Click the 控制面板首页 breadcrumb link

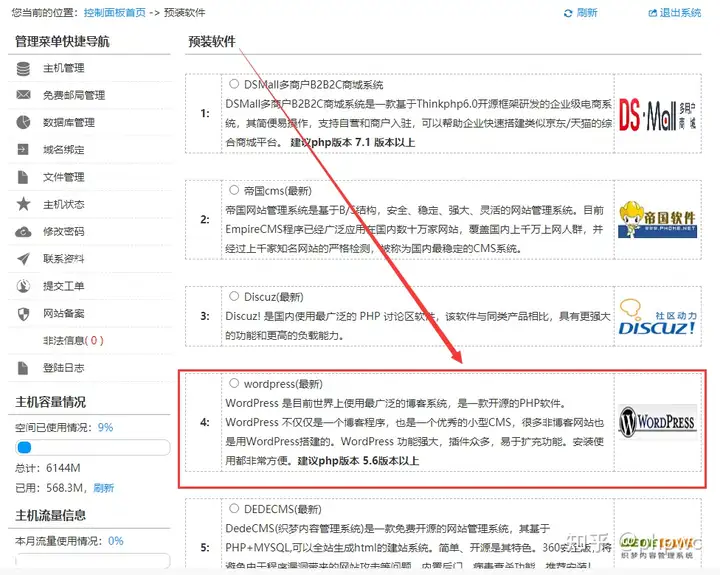point(115,13)
